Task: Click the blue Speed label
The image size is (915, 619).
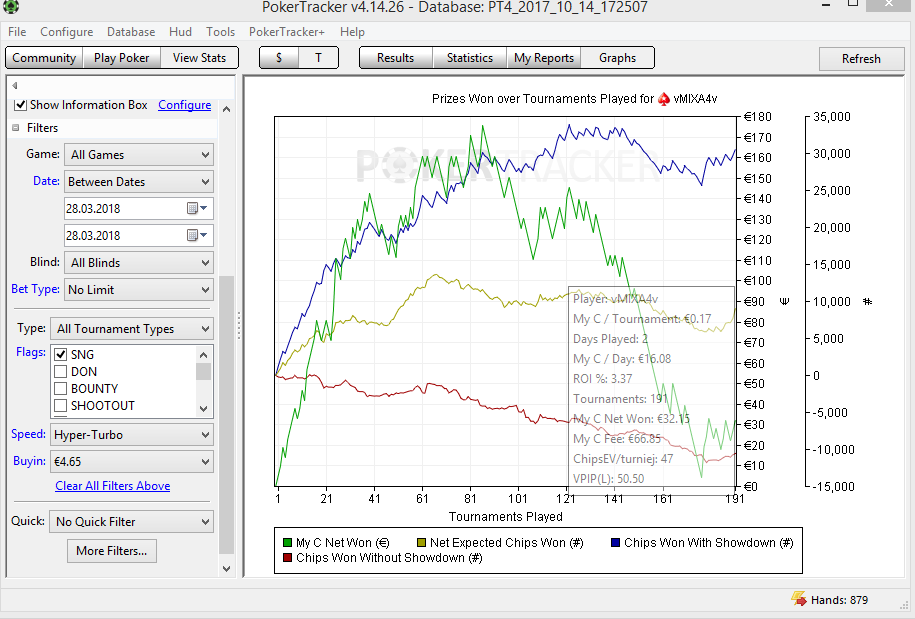Action: coord(29,434)
